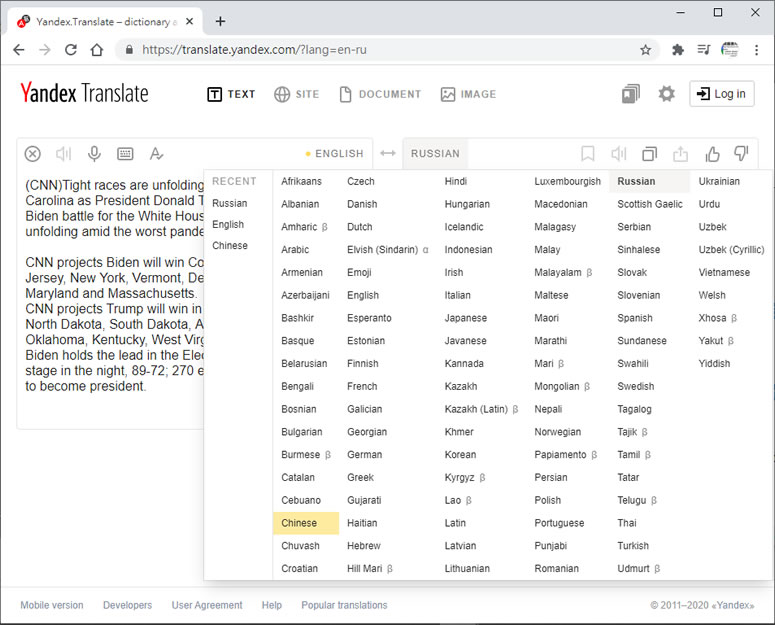Select the bold Russian language entry

click(x=649, y=181)
